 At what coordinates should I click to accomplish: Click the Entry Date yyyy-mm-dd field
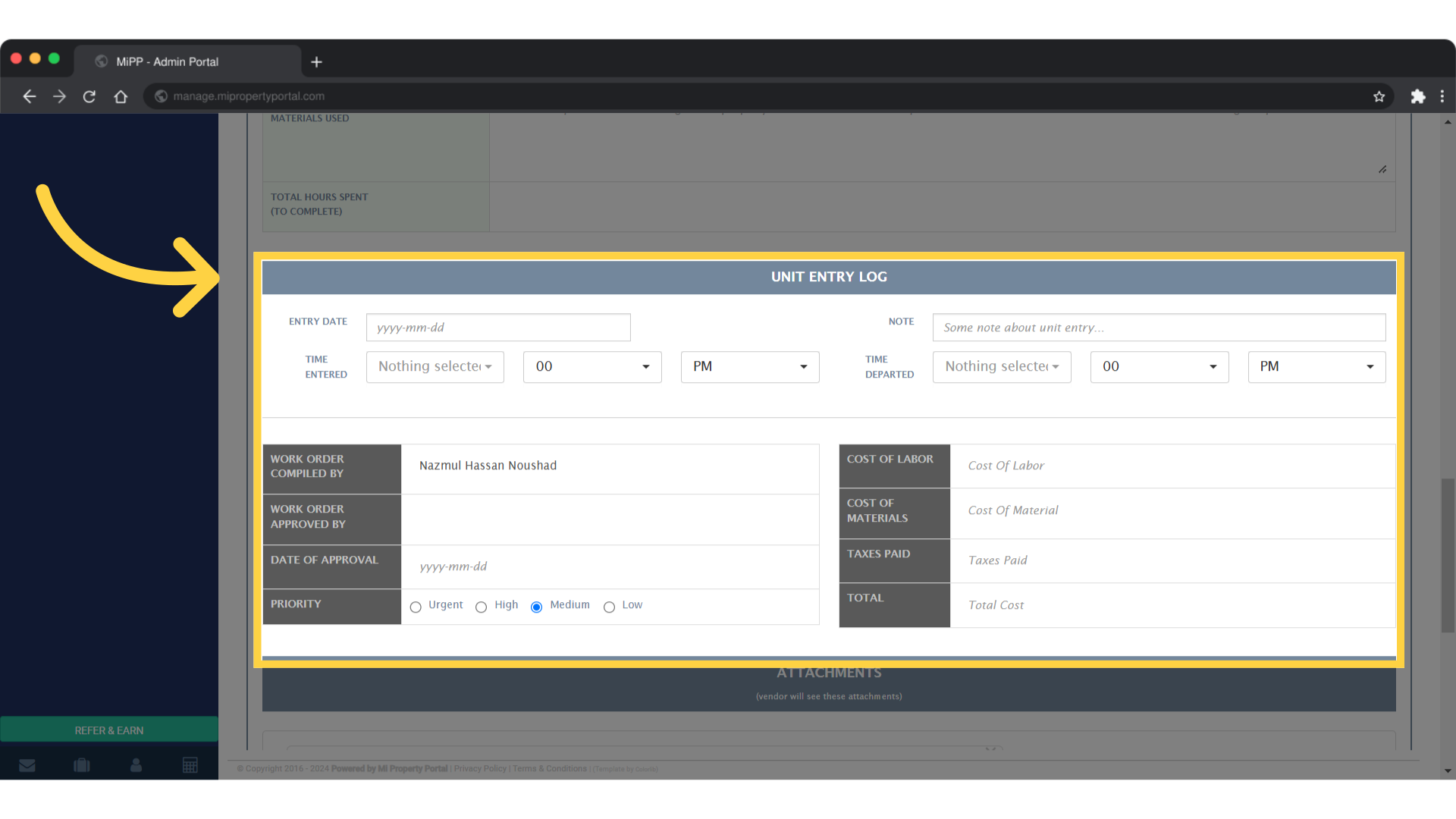497,327
